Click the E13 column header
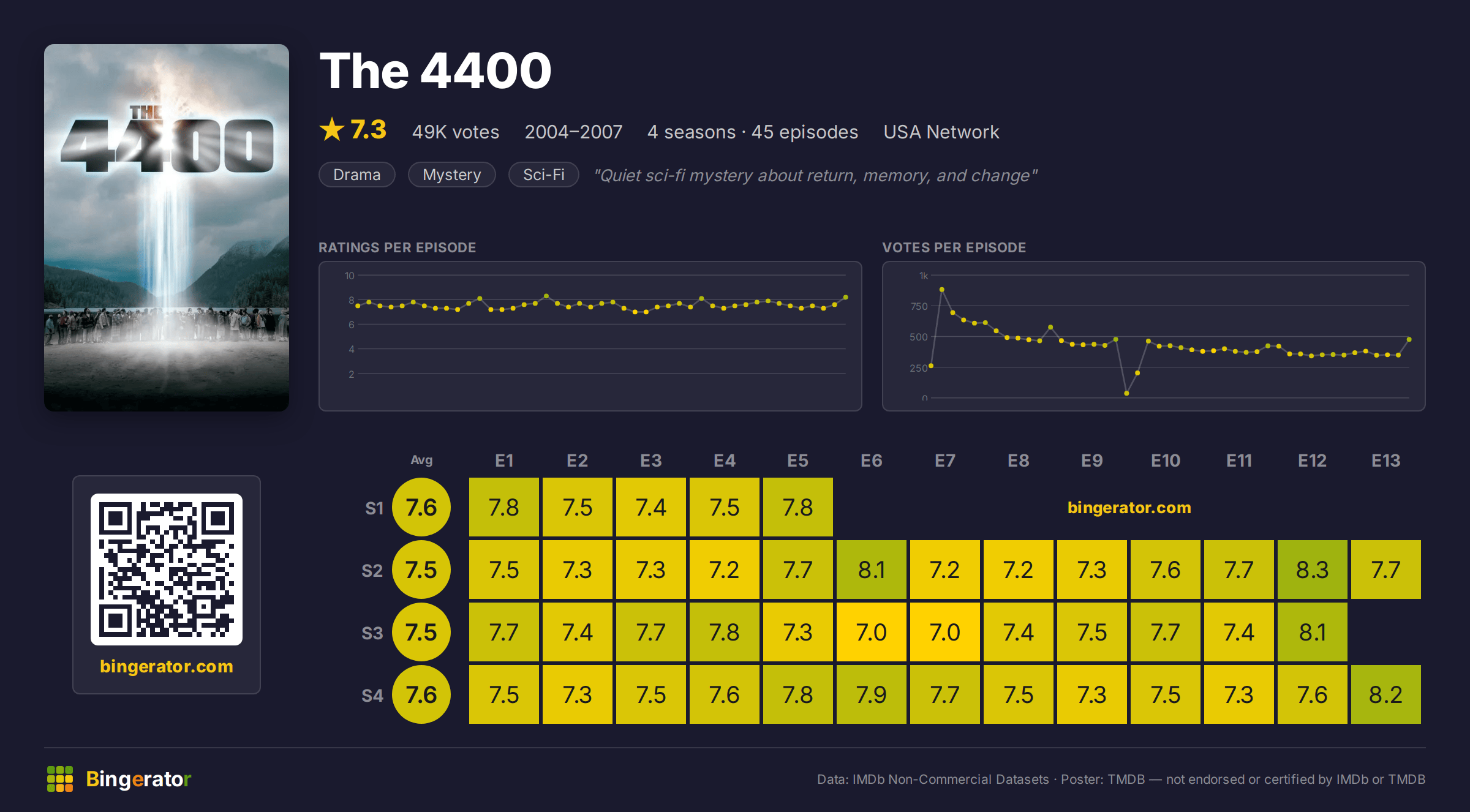Viewport: 1470px width, 812px height. (x=1386, y=461)
